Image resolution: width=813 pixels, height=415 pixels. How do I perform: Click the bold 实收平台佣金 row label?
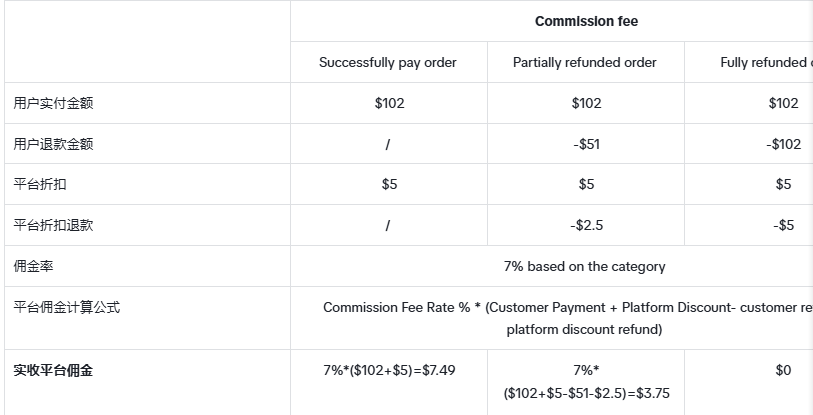[x=53, y=370]
